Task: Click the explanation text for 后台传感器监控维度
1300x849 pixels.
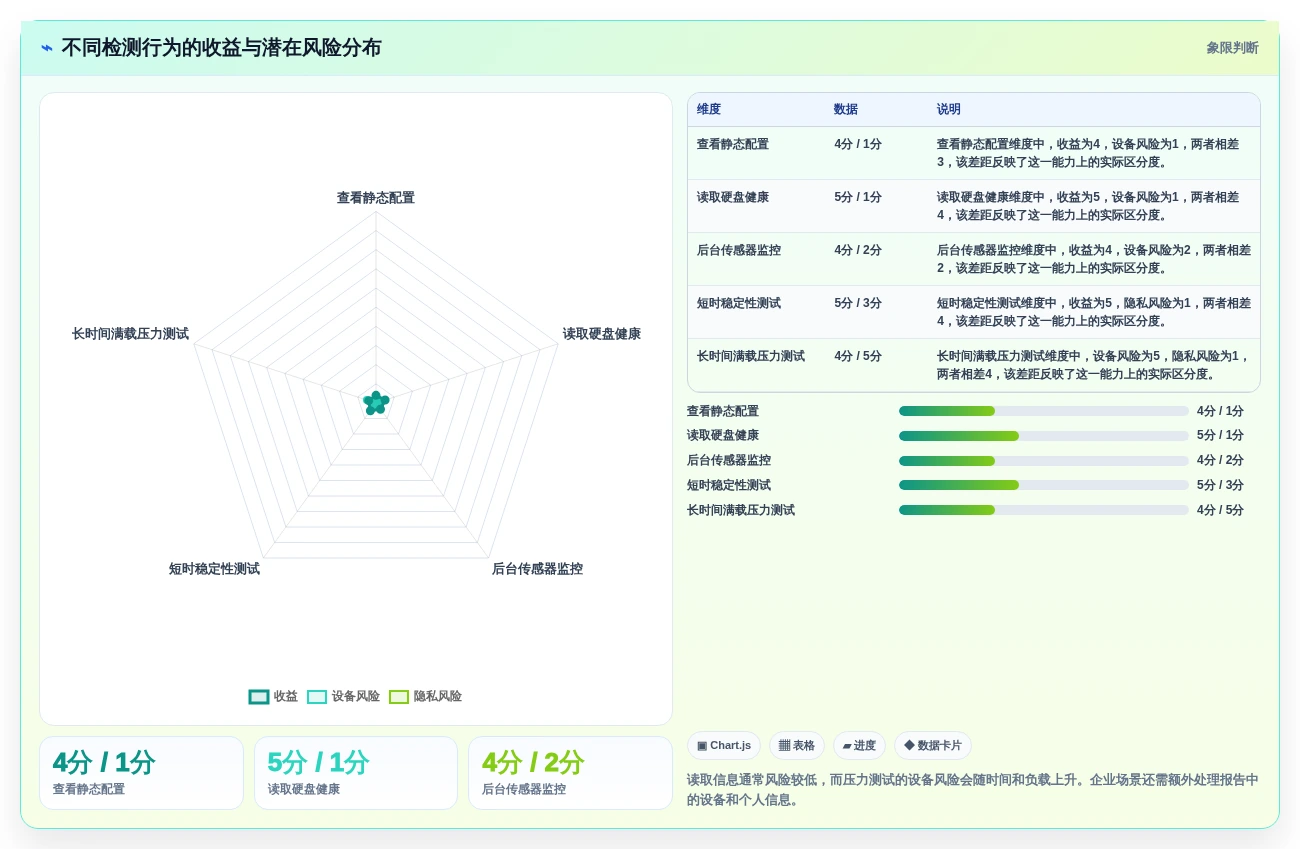Action: pyautogui.click(x=1094, y=259)
